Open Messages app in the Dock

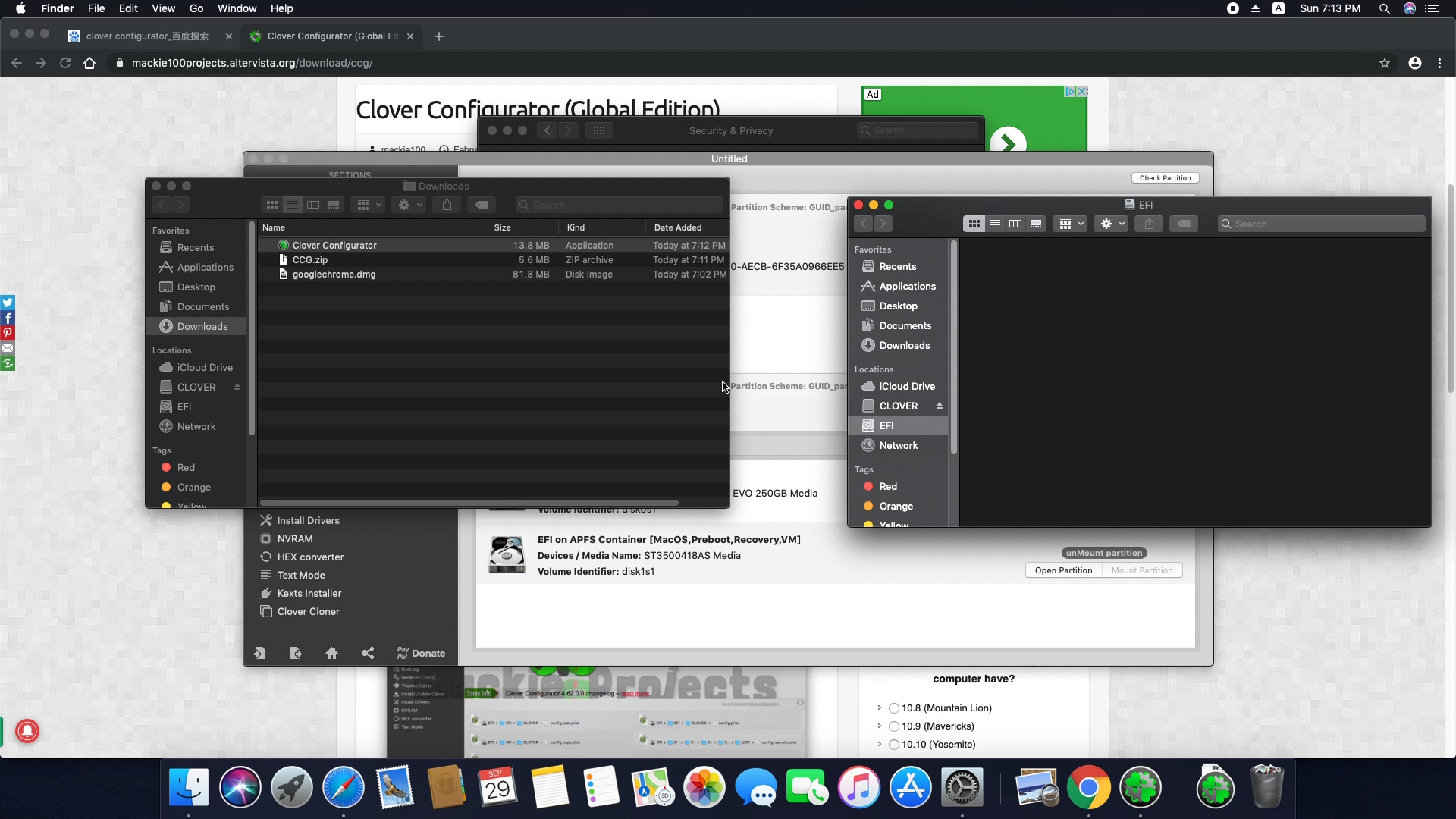click(x=755, y=788)
